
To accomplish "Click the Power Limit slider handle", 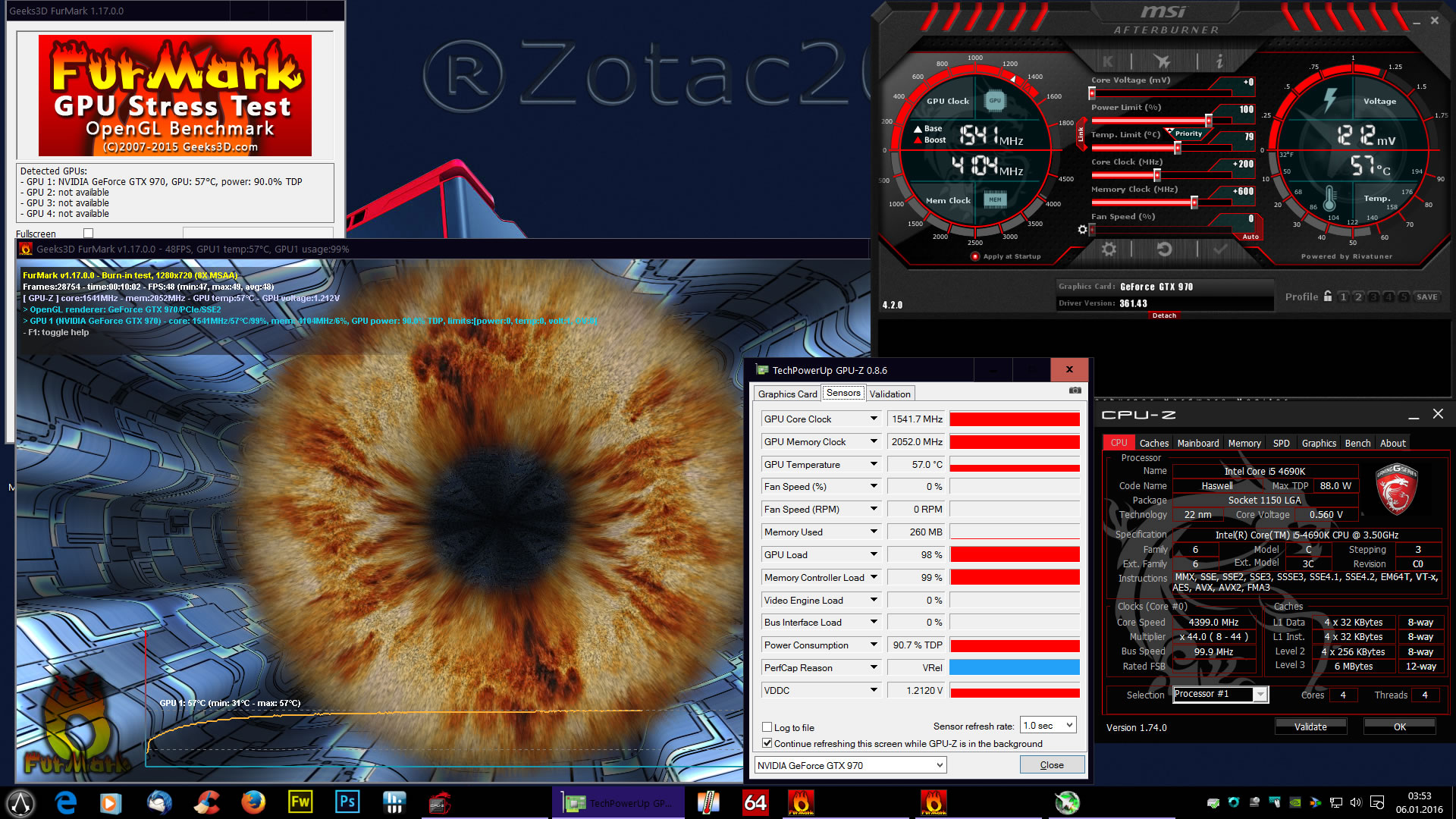I will click(x=1209, y=121).
